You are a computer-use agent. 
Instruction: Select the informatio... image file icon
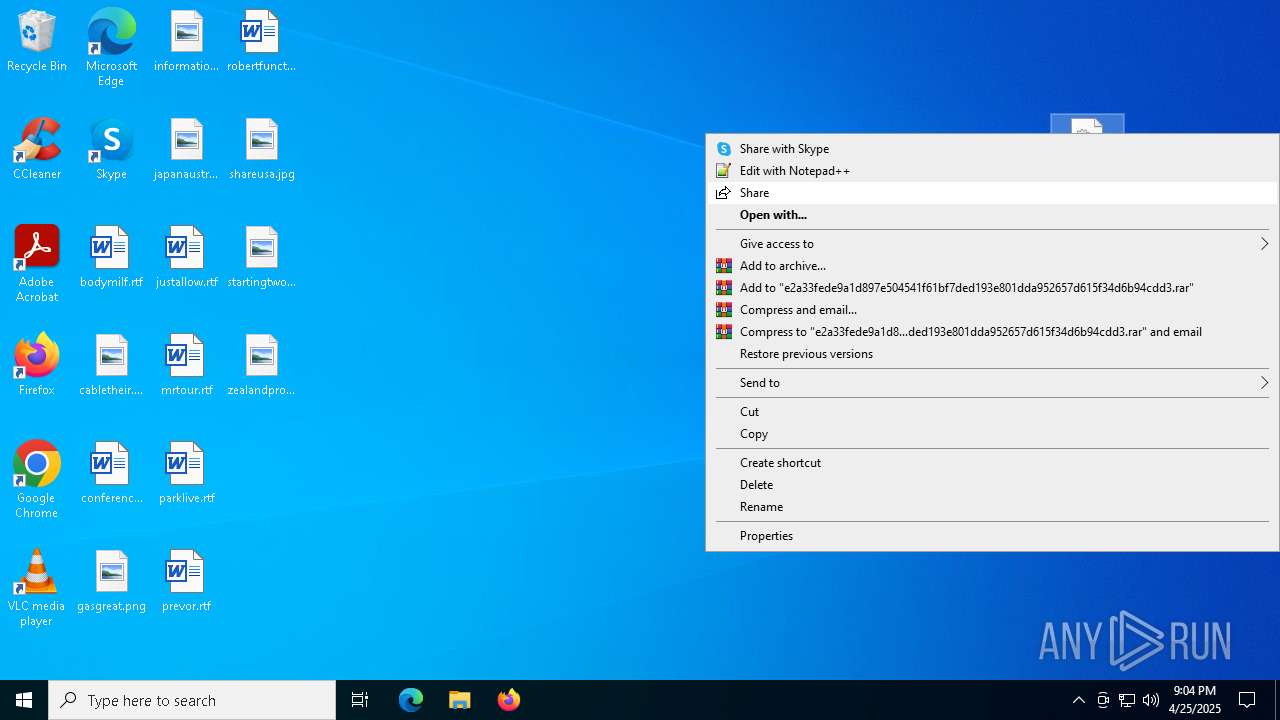click(186, 42)
